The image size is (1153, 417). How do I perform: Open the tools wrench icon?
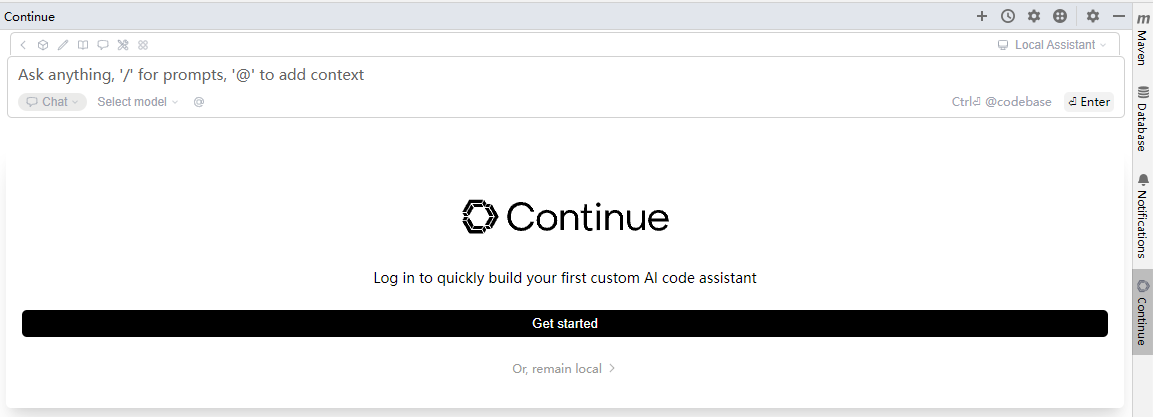pyautogui.click(x=123, y=45)
